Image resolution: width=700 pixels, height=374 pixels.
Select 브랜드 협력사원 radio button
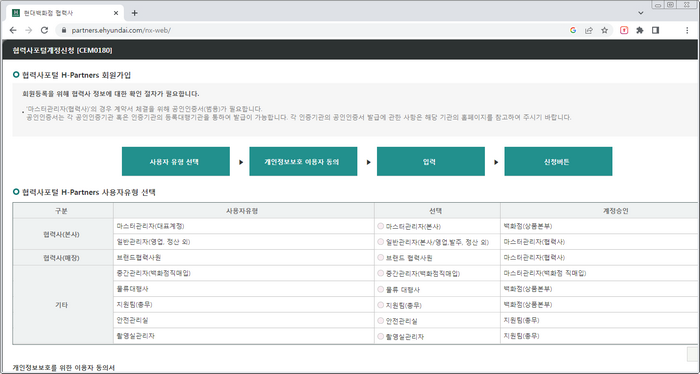pos(380,258)
